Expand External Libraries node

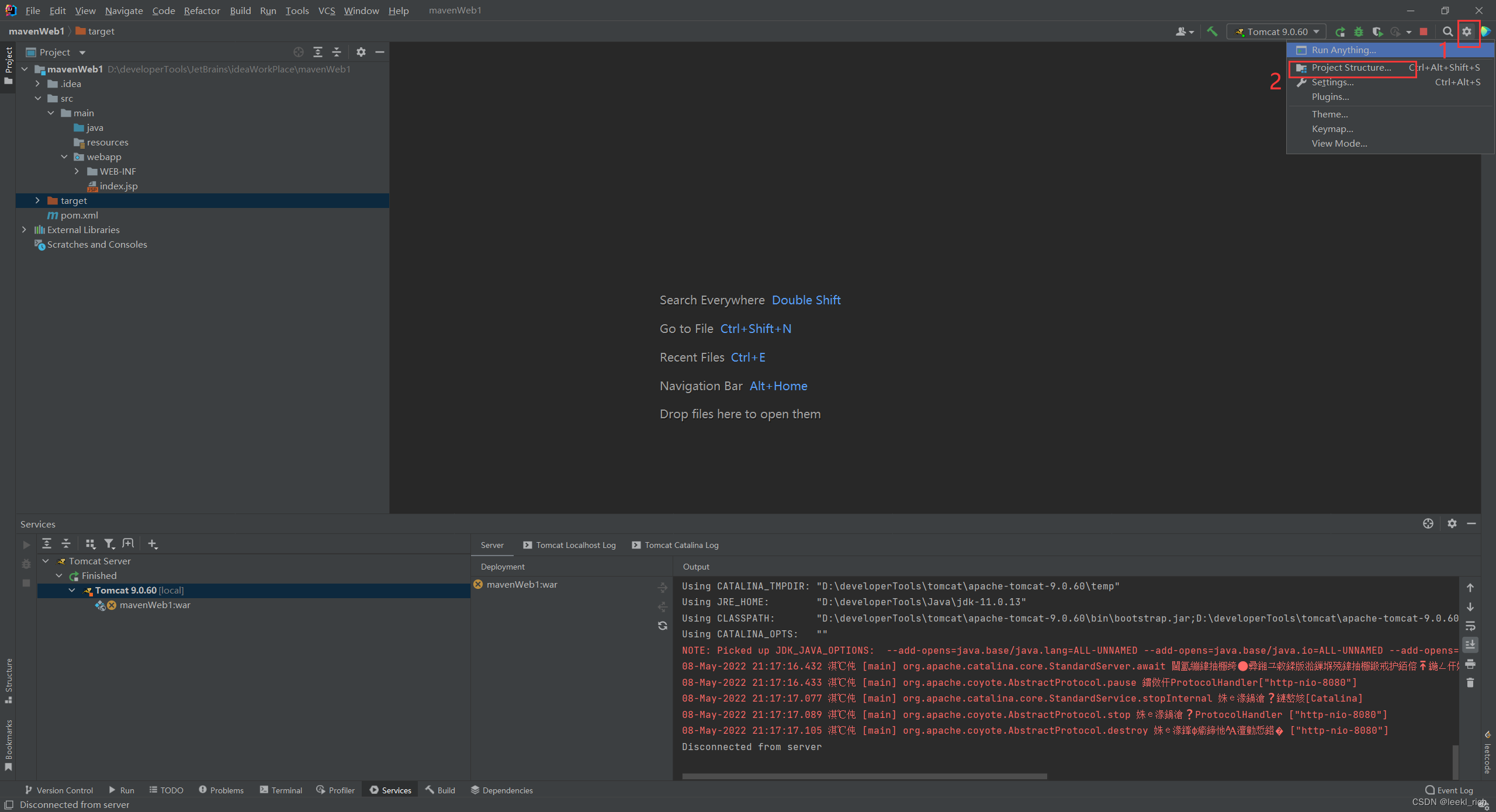click(24, 230)
